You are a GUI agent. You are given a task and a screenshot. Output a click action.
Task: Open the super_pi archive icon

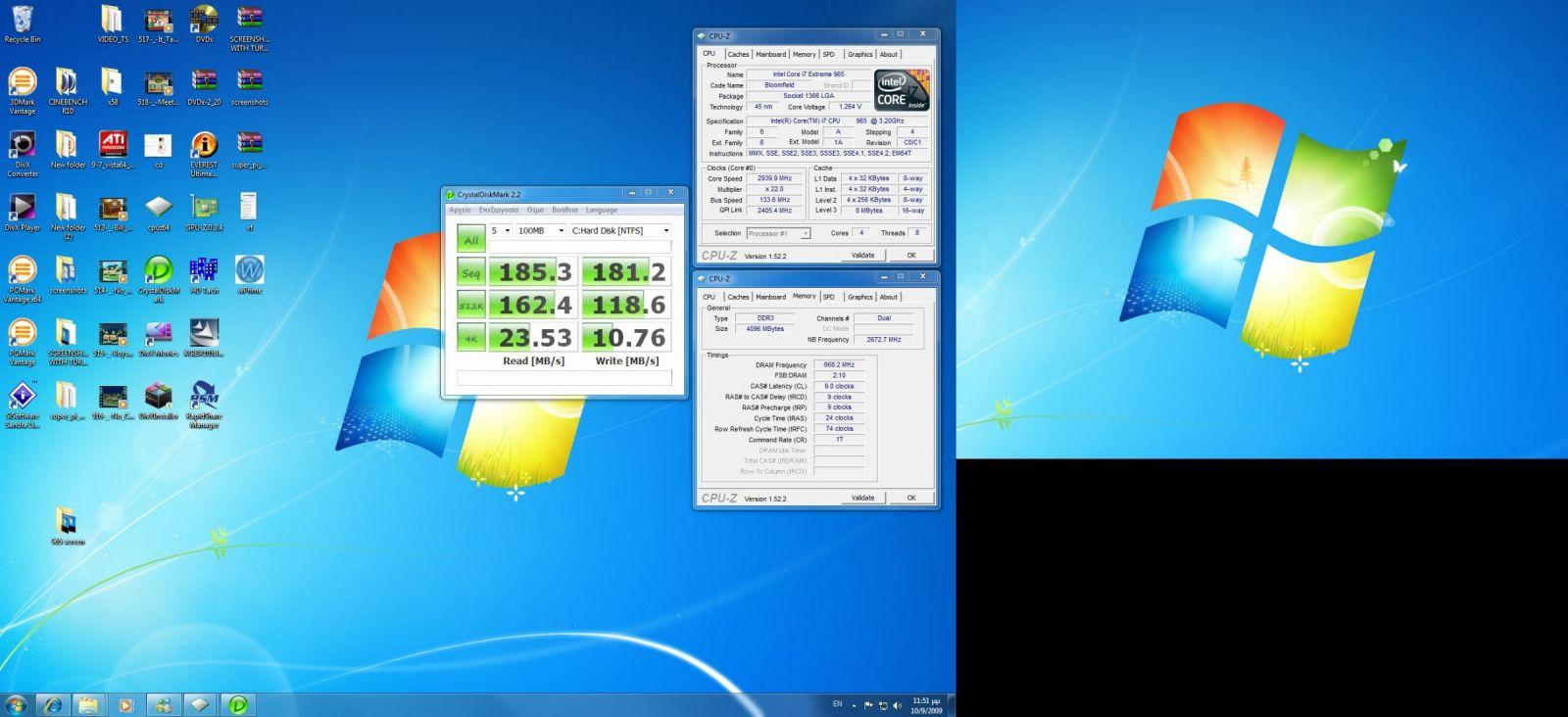pyautogui.click(x=249, y=149)
